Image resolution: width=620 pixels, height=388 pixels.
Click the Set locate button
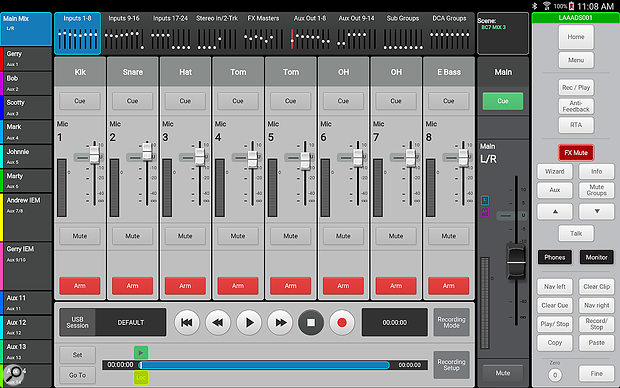[78, 355]
